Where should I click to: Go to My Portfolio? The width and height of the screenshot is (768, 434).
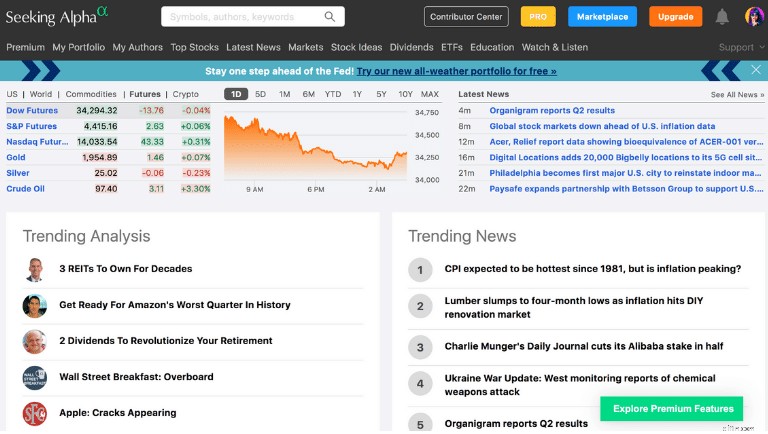(x=78, y=48)
